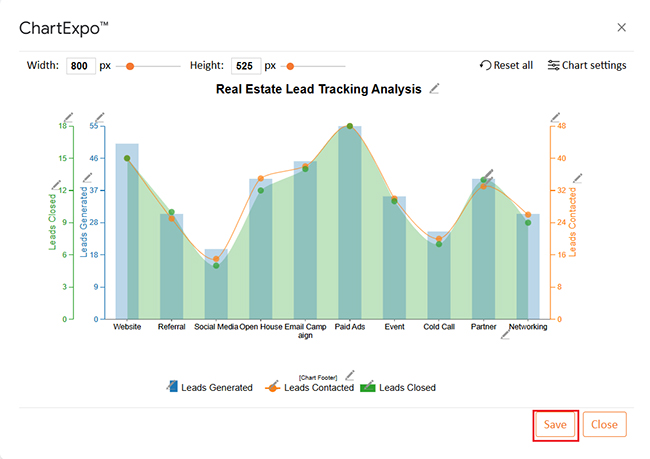Click Reset all
The width and height of the screenshot is (650, 459).
506,65
